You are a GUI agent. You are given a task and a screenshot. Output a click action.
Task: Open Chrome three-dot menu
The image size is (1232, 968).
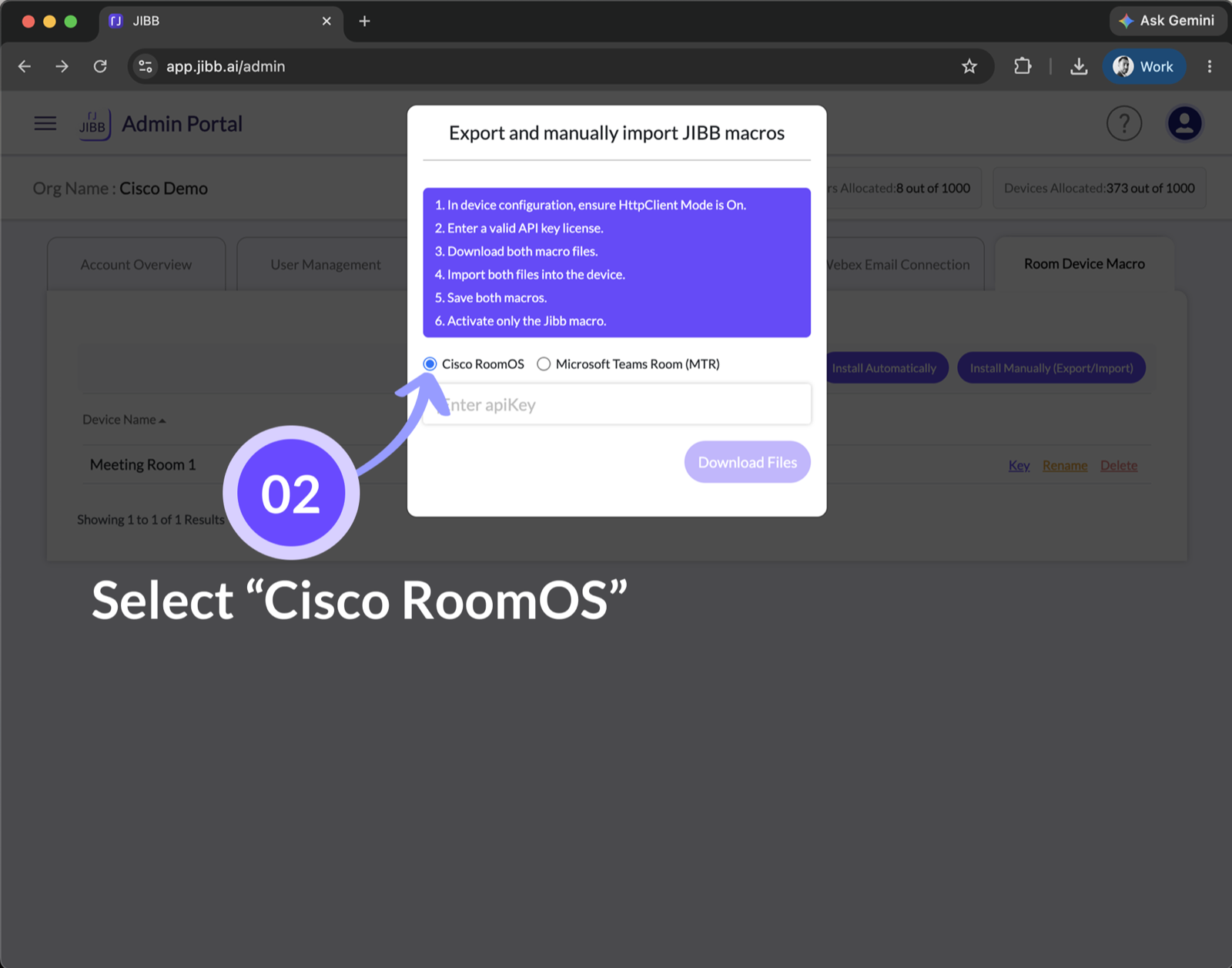(1210, 66)
